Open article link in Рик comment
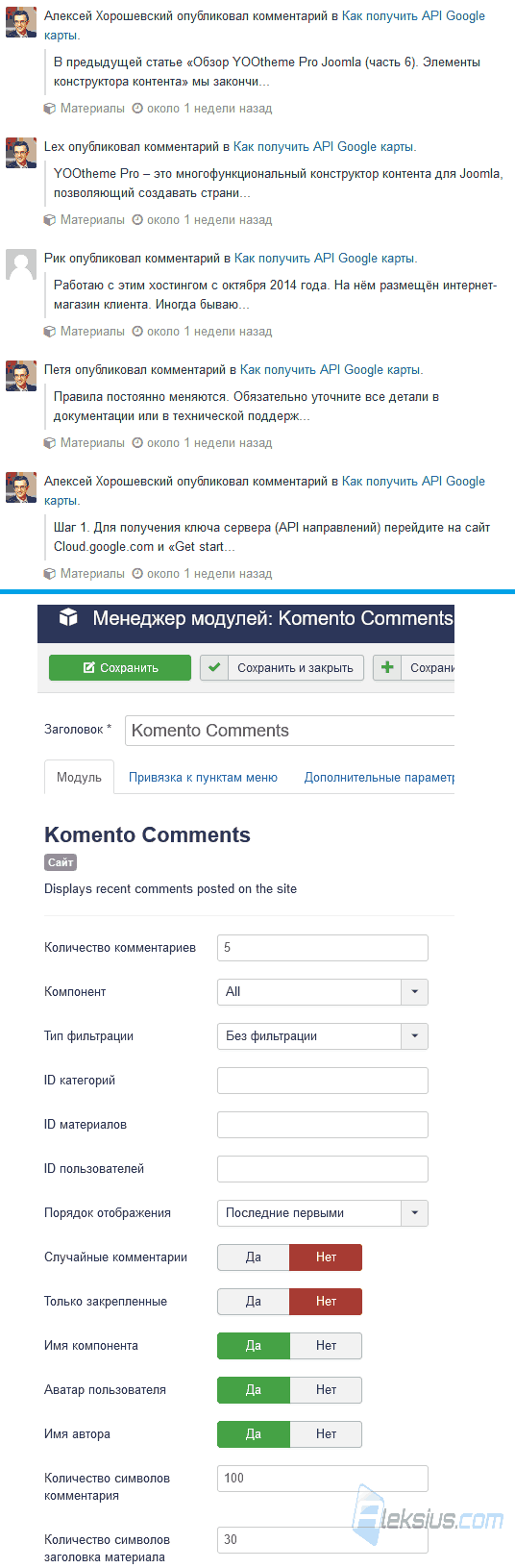This screenshot has height=1568, width=515. [326, 259]
